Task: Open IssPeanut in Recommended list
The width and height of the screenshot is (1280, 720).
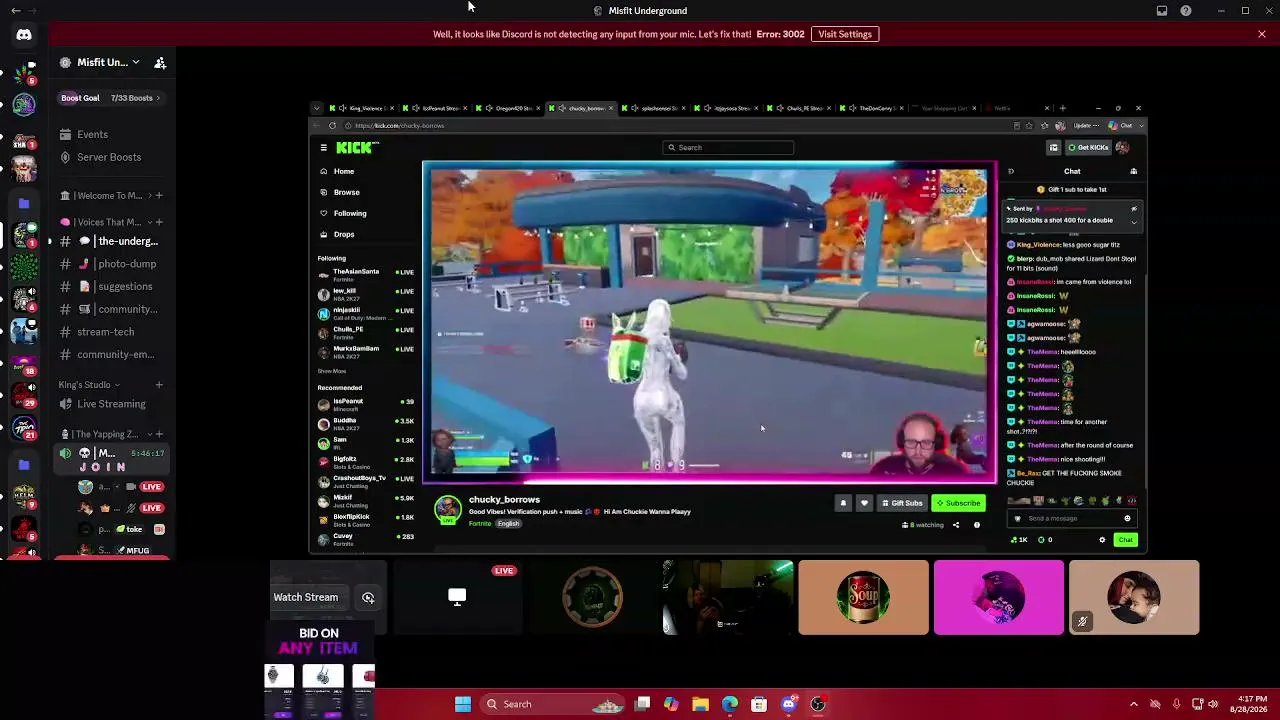Action: click(x=365, y=403)
